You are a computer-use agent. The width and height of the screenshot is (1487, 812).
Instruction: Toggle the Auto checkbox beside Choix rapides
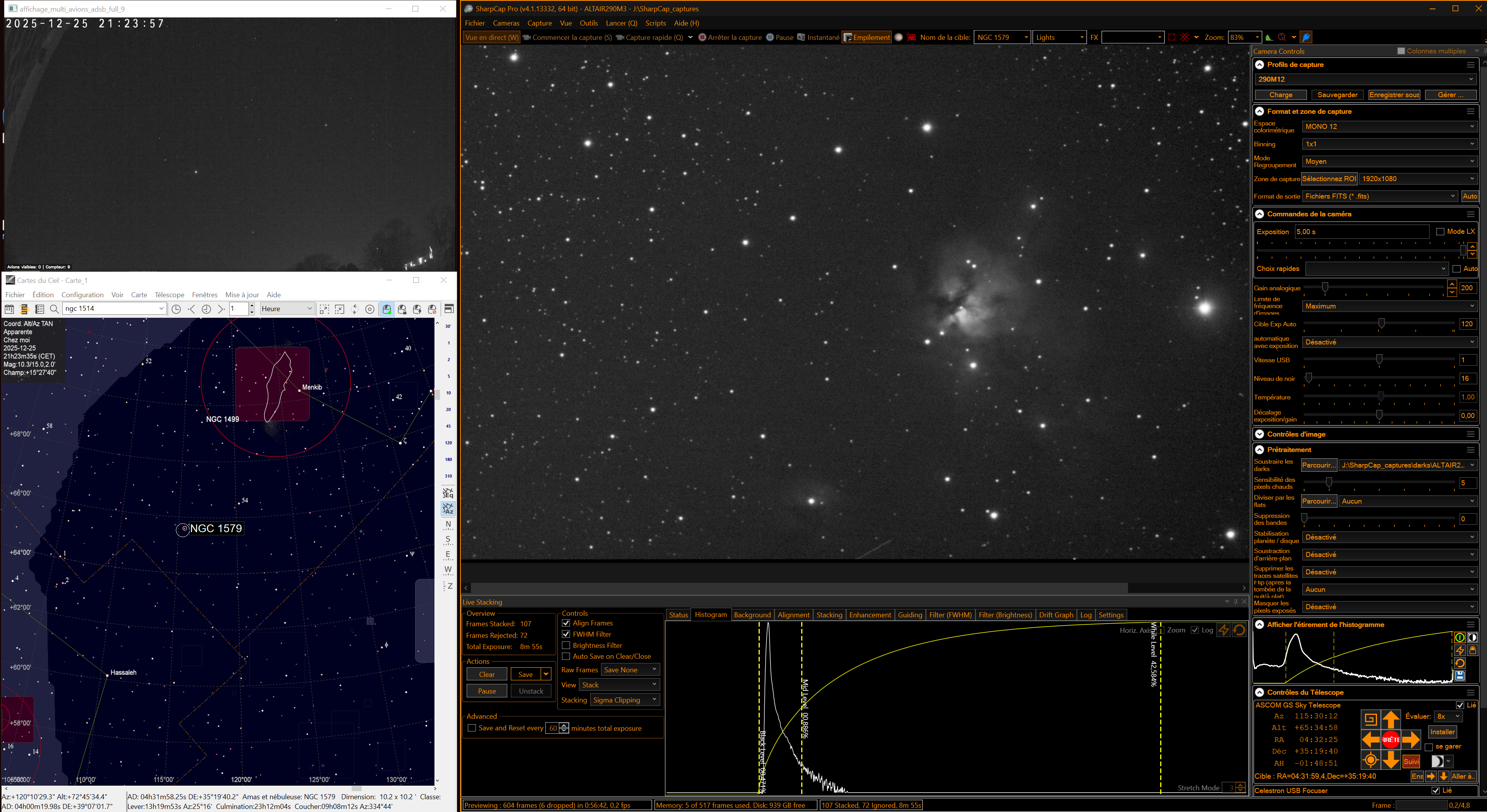[1456, 269]
